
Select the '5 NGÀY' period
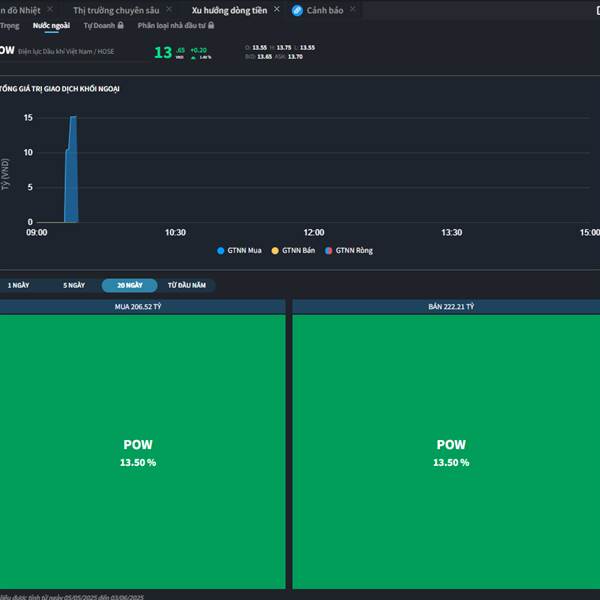pos(74,285)
